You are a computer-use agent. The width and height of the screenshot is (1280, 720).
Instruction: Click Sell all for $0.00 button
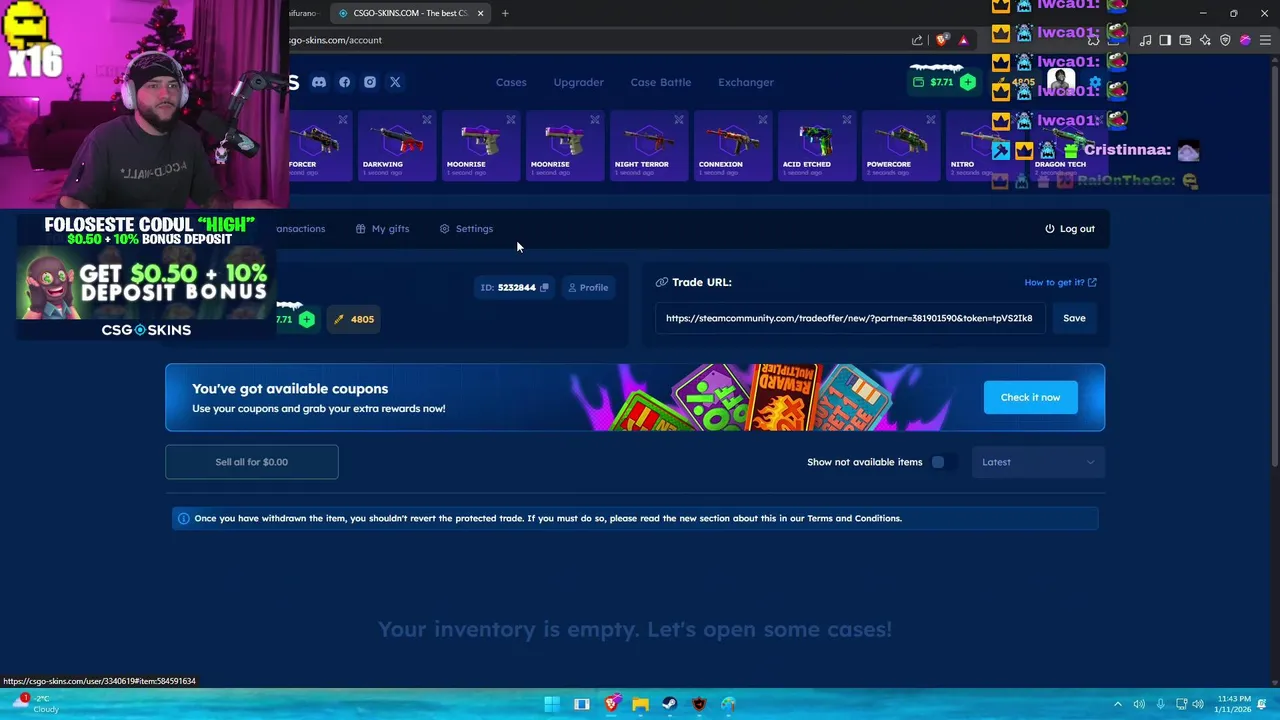point(252,462)
